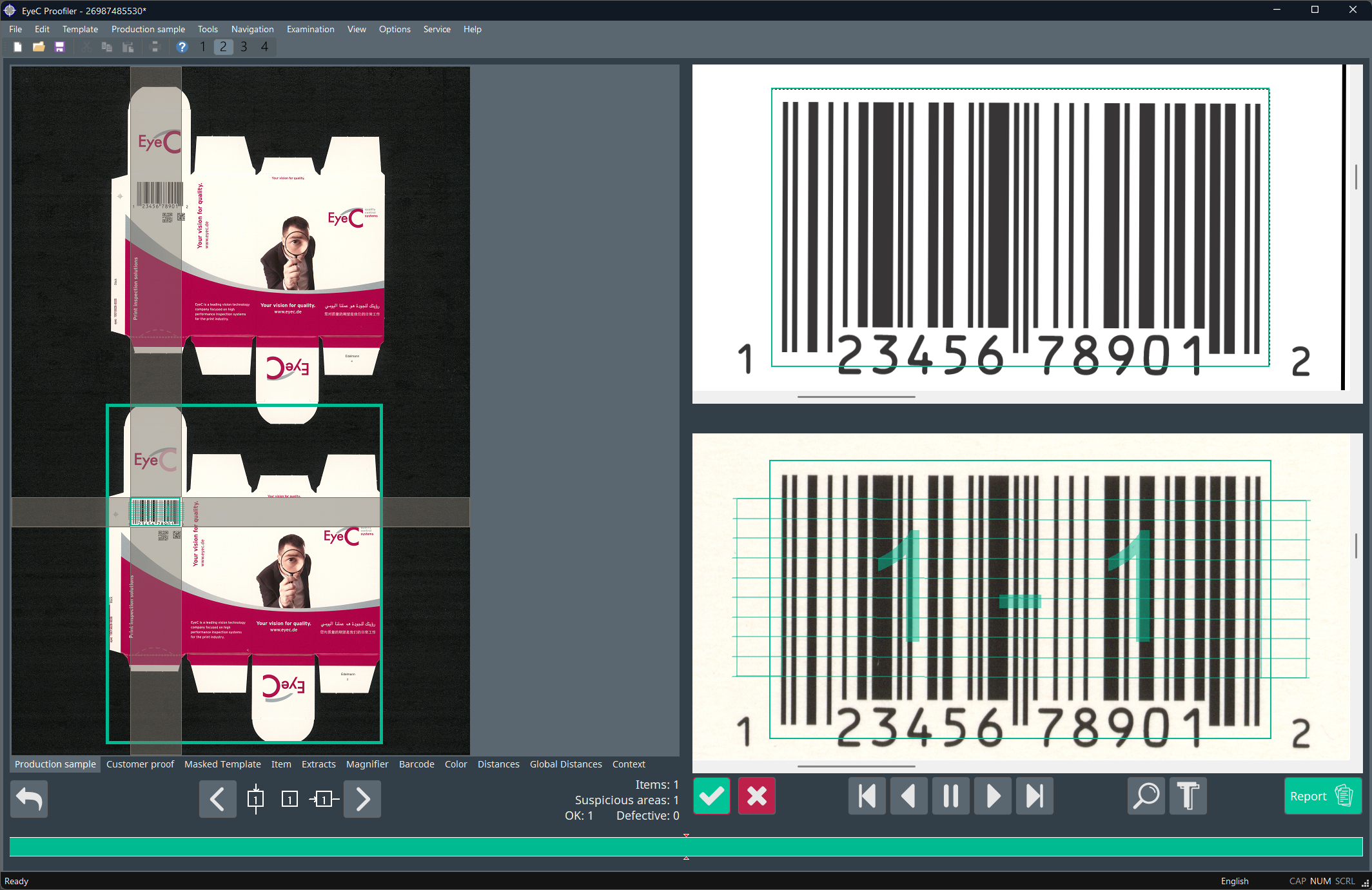Go to next item with right chevron
The width and height of the screenshot is (1372, 890).
click(362, 799)
